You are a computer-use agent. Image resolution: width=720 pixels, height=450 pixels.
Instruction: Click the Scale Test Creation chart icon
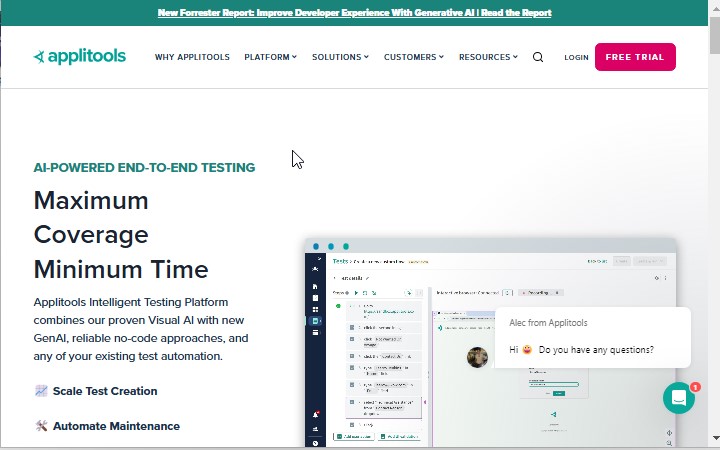[x=41, y=391]
